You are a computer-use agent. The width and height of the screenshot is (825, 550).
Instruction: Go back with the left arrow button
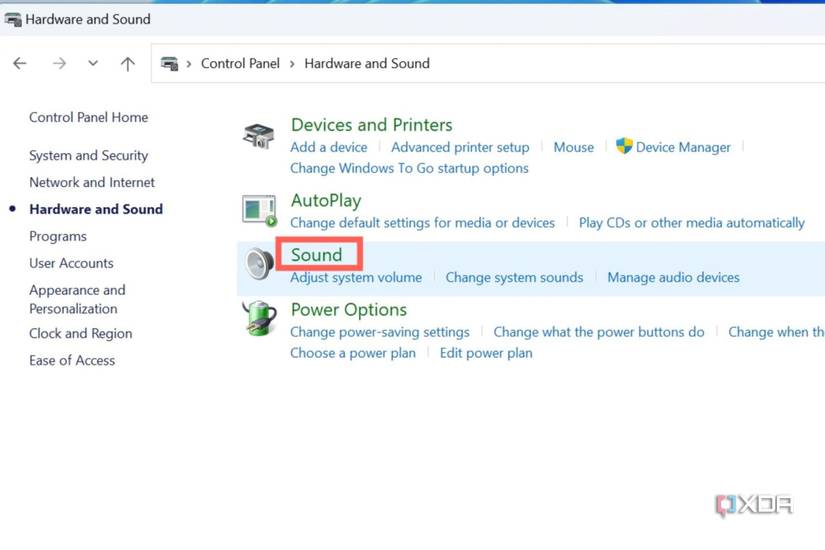click(20, 64)
